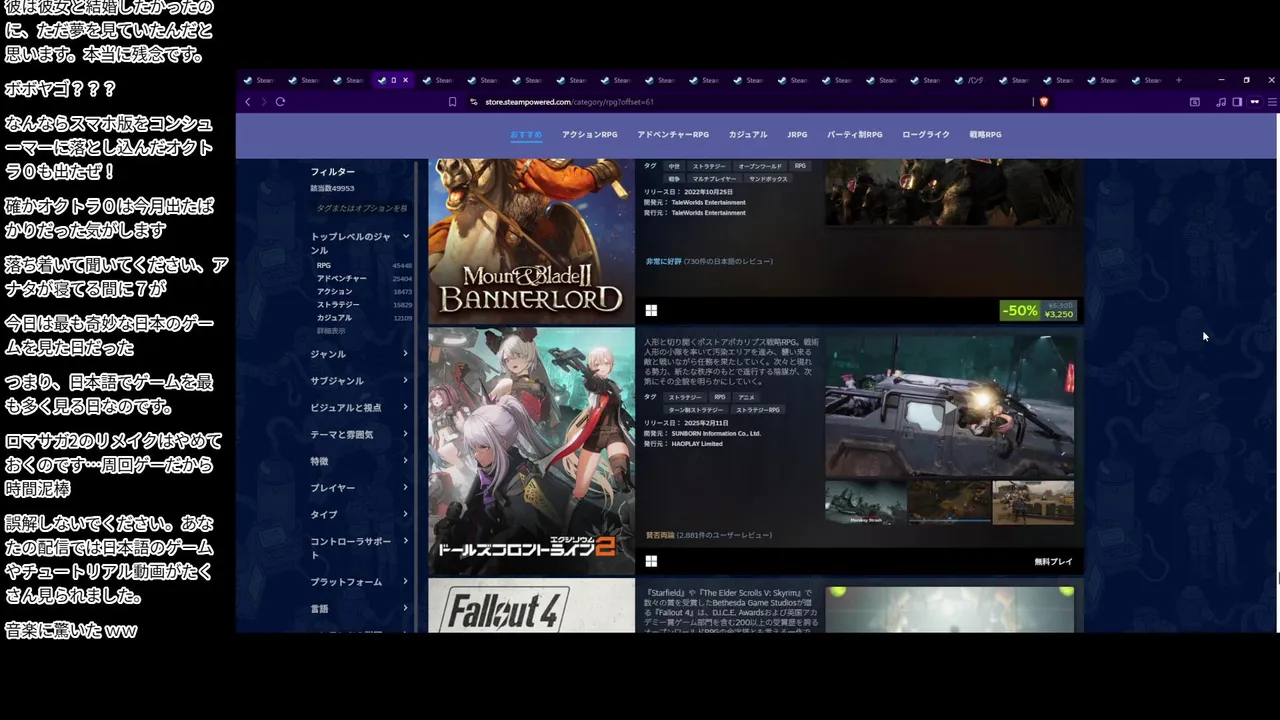Expand the タイプ filter section
Image resolution: width=1280 pixels, height=720 pixels.
click(361, 514)
